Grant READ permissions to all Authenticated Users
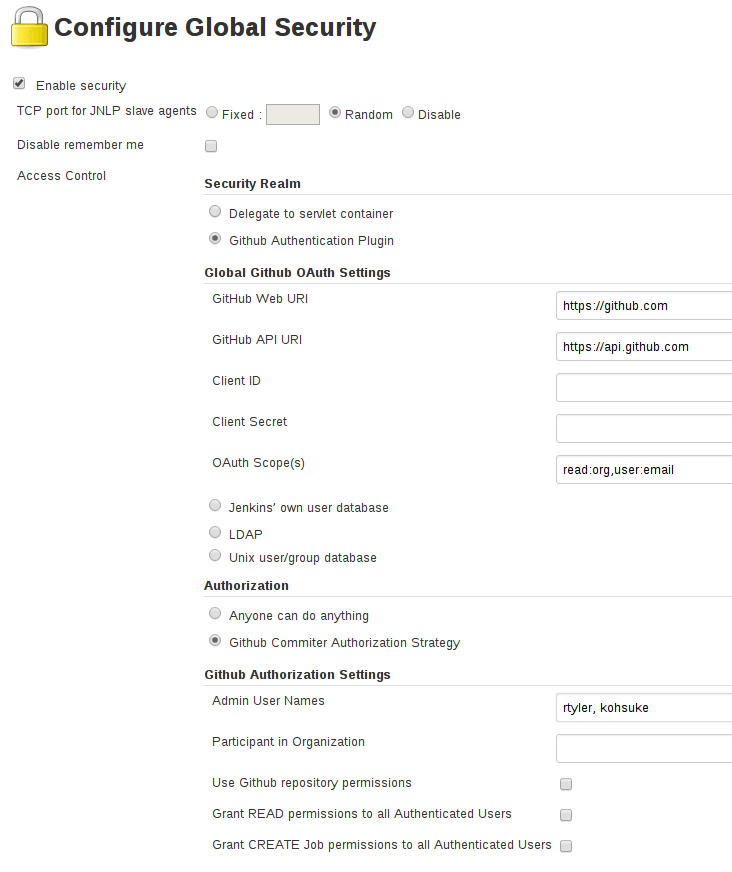Screen dimensions: 732x872 point(566,815)
